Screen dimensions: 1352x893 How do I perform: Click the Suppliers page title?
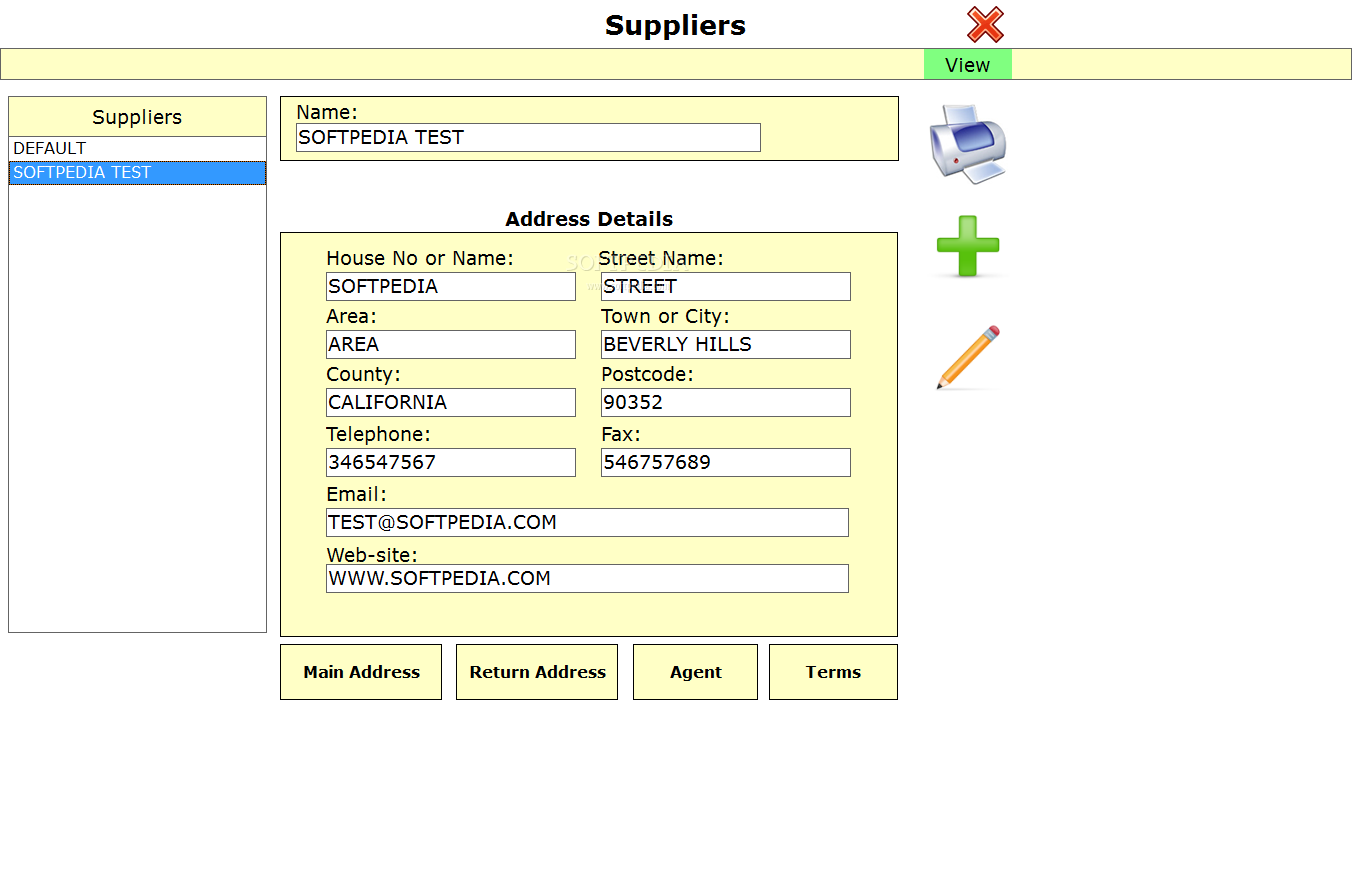point(675,25)
